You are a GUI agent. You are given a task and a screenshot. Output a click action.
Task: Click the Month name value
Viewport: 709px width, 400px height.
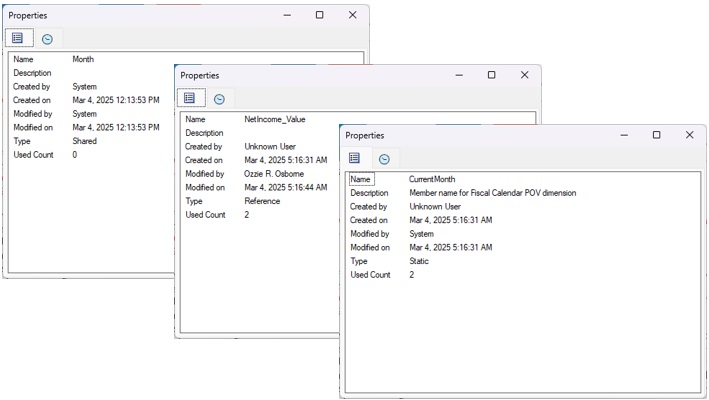pyautogui.click(x=83, y=59)
